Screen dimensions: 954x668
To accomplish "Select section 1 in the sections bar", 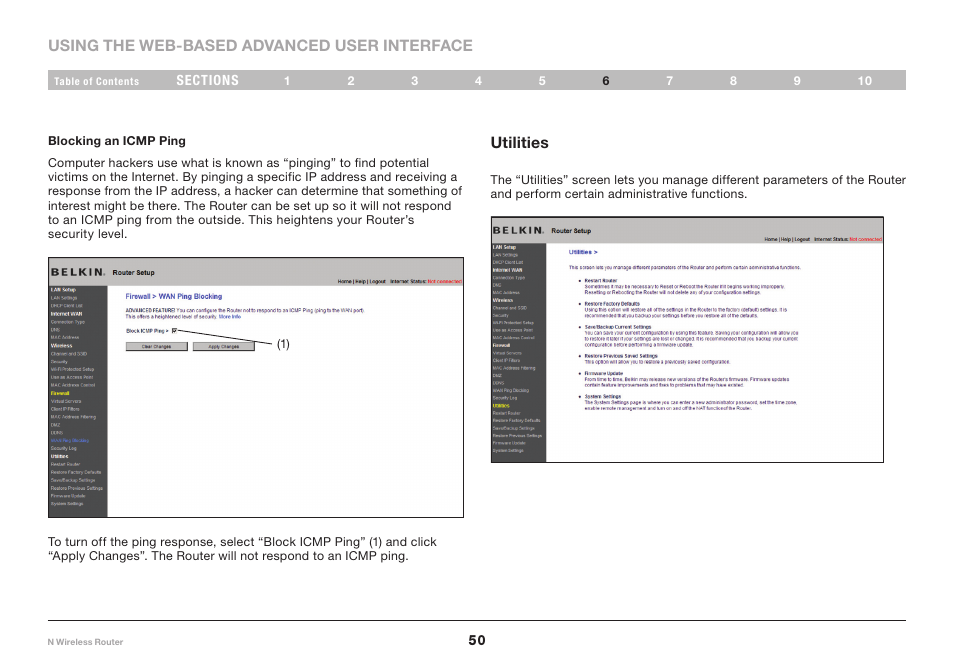I will (287, 81).
